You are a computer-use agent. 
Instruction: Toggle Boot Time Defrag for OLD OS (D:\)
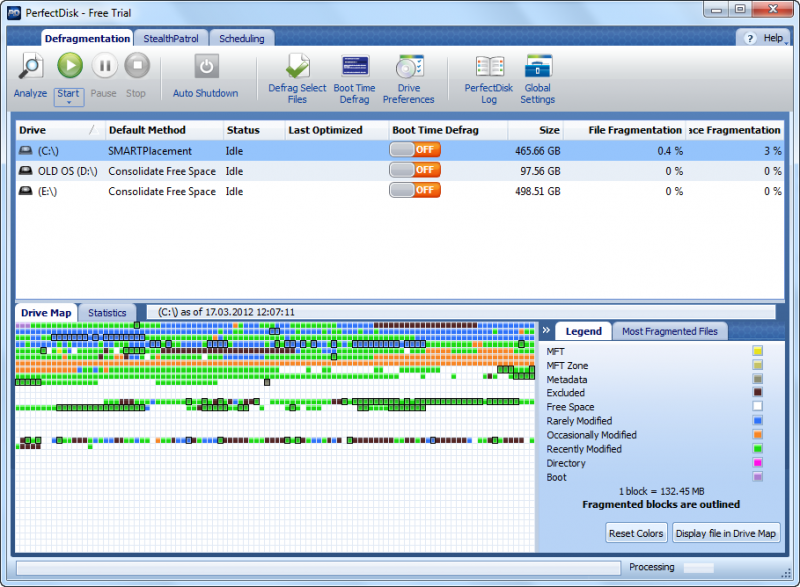[x=415, y=170]
